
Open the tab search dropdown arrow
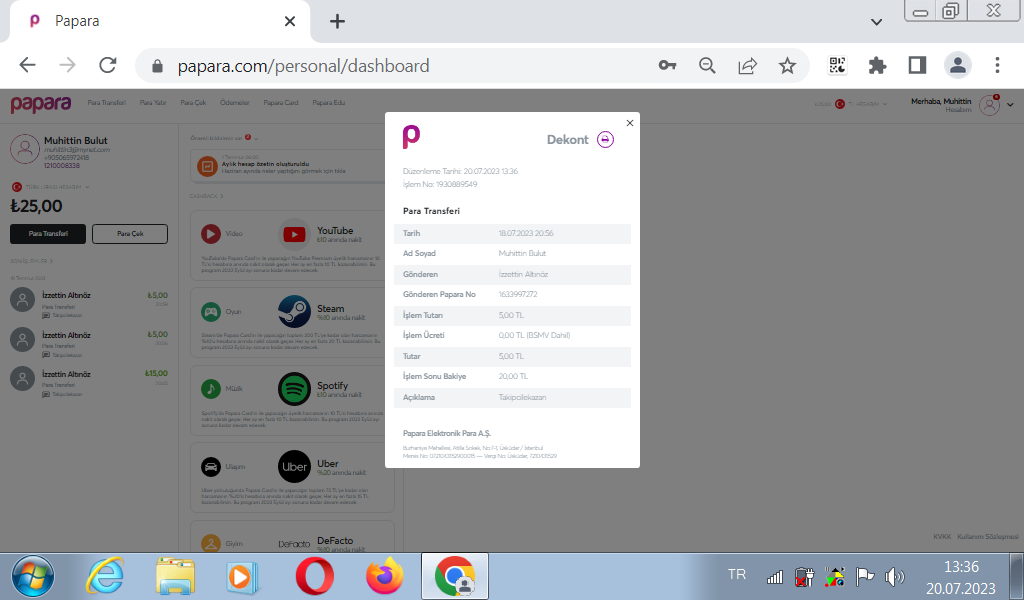click(x=876, y=22)
